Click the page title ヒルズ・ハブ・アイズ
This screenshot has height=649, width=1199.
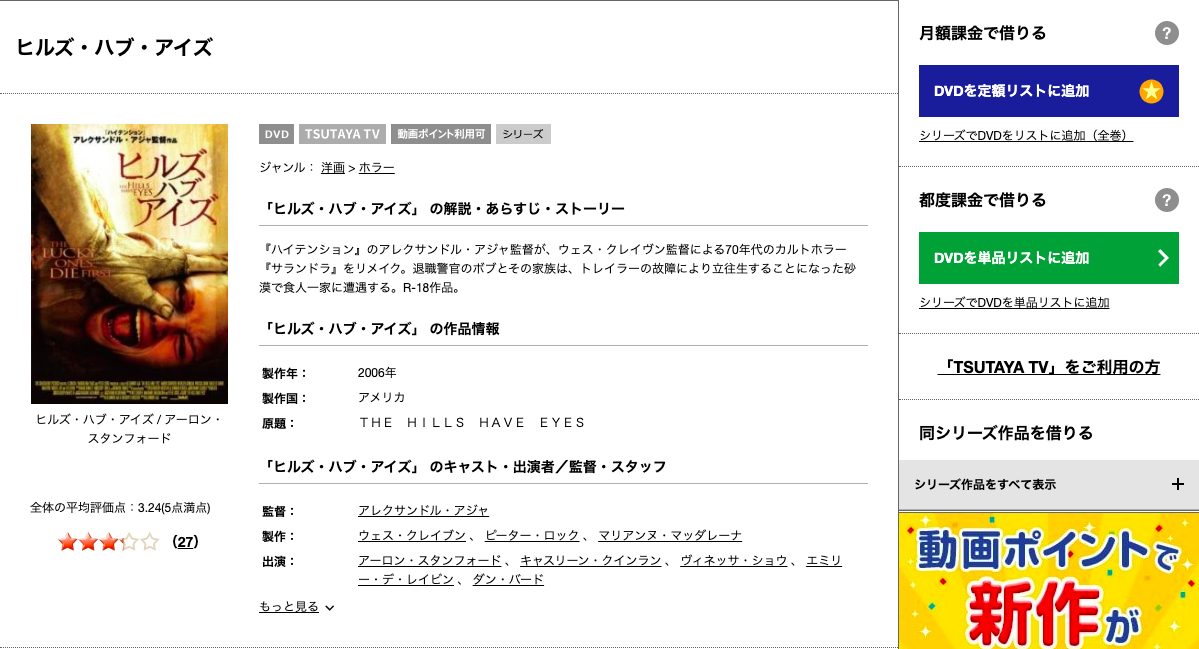[x=114, y=47]
